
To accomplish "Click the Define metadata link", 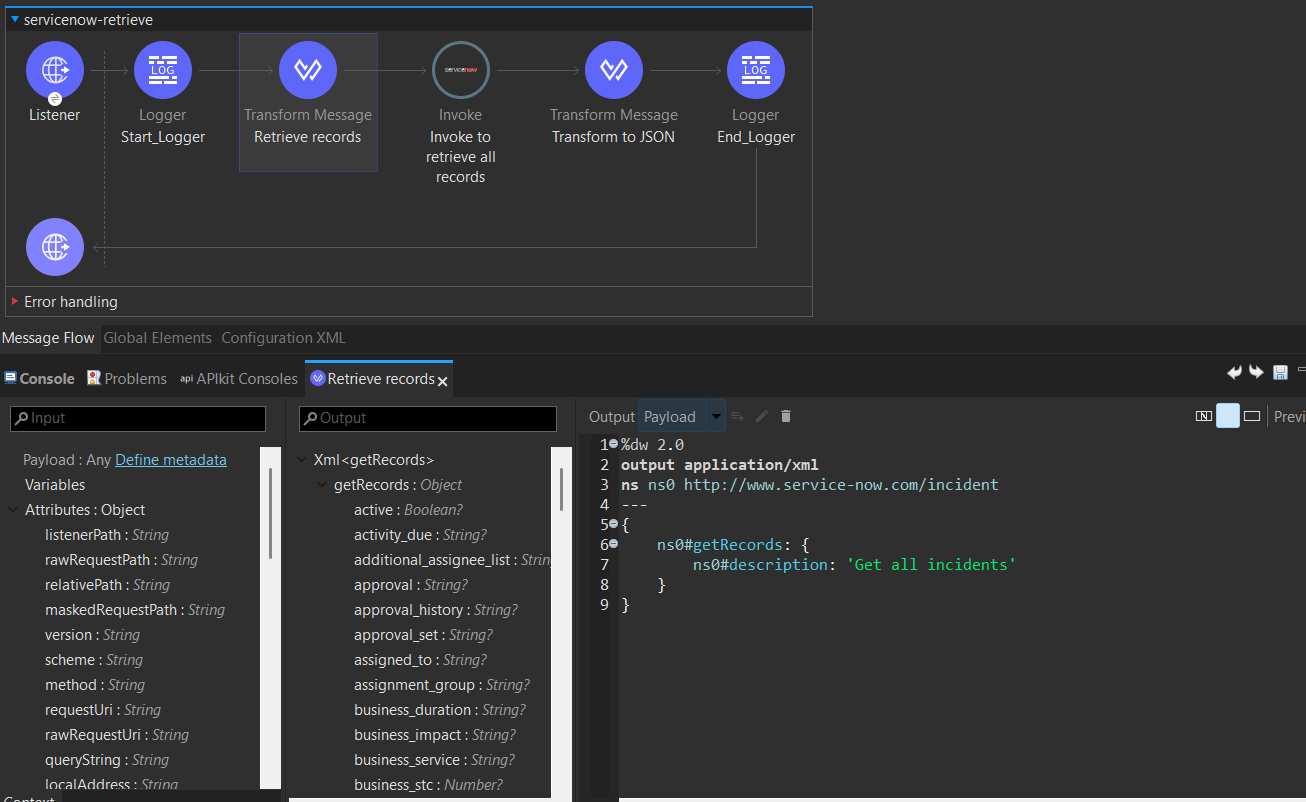I will [x=171, y=460].
